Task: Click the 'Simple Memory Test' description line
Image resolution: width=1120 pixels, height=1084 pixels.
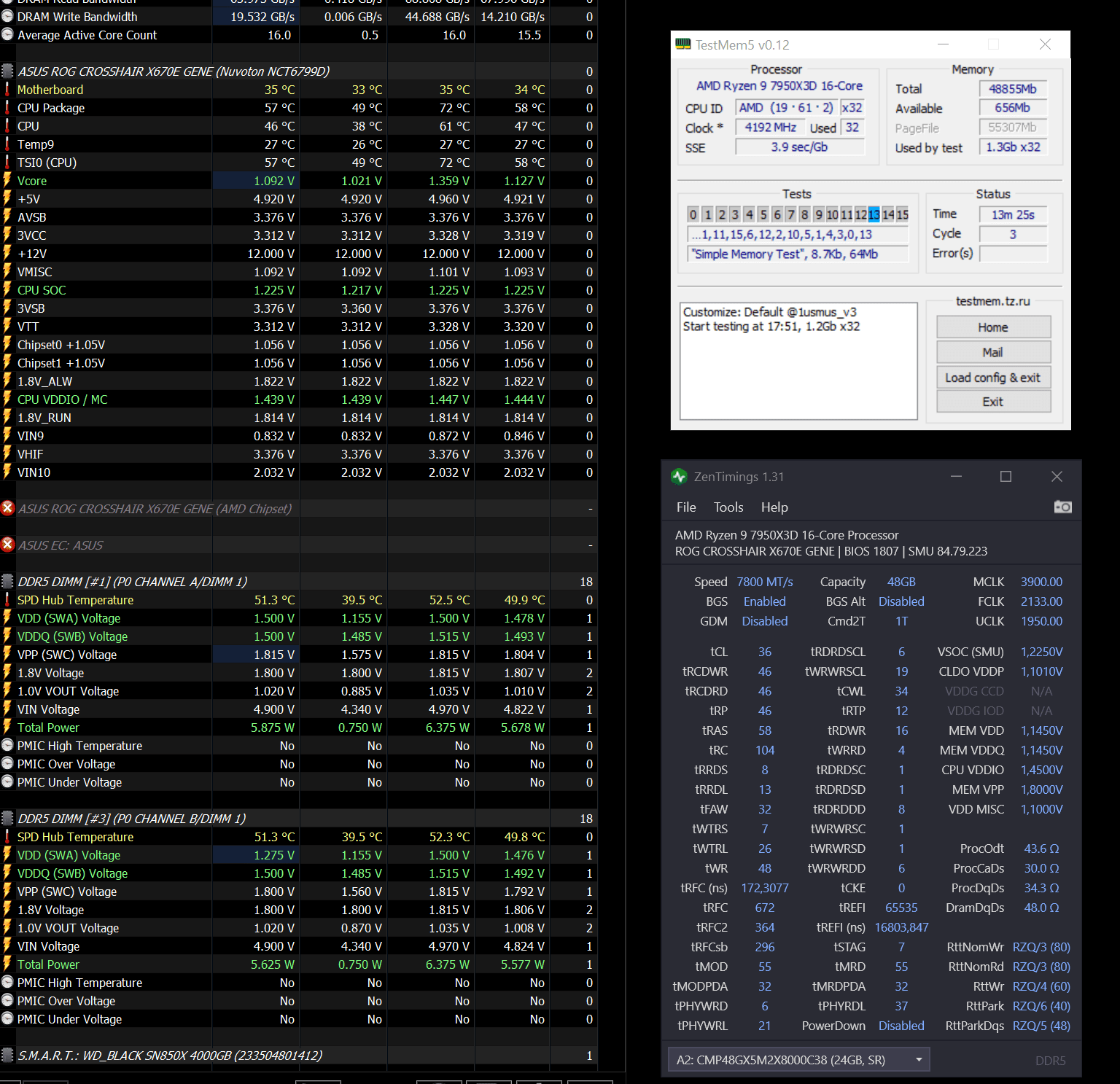Action: [798, 254]
